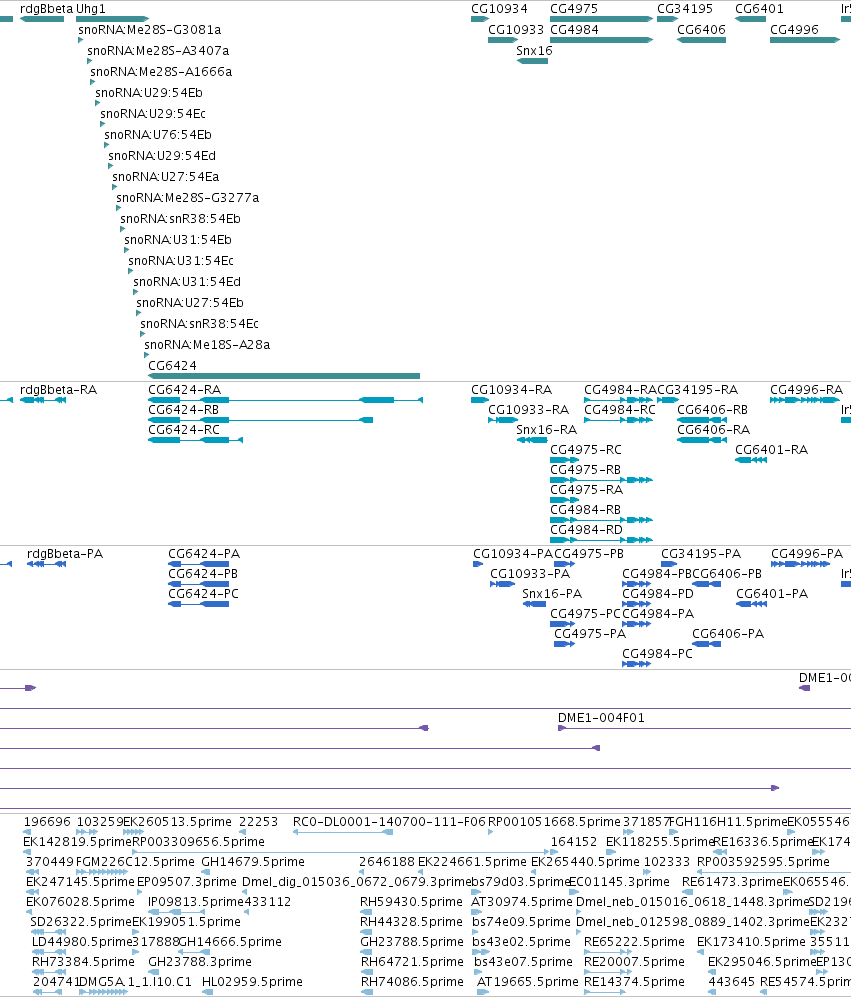The image size is (851, 997).
Task: Click the CG10934-RA transcript label
Action: click(511, 390)
